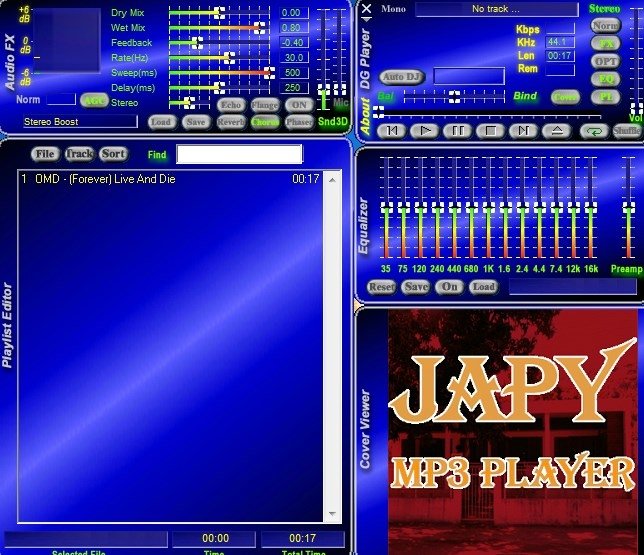Adjust the Sweep(ms) slider

(x=269, y=73)
